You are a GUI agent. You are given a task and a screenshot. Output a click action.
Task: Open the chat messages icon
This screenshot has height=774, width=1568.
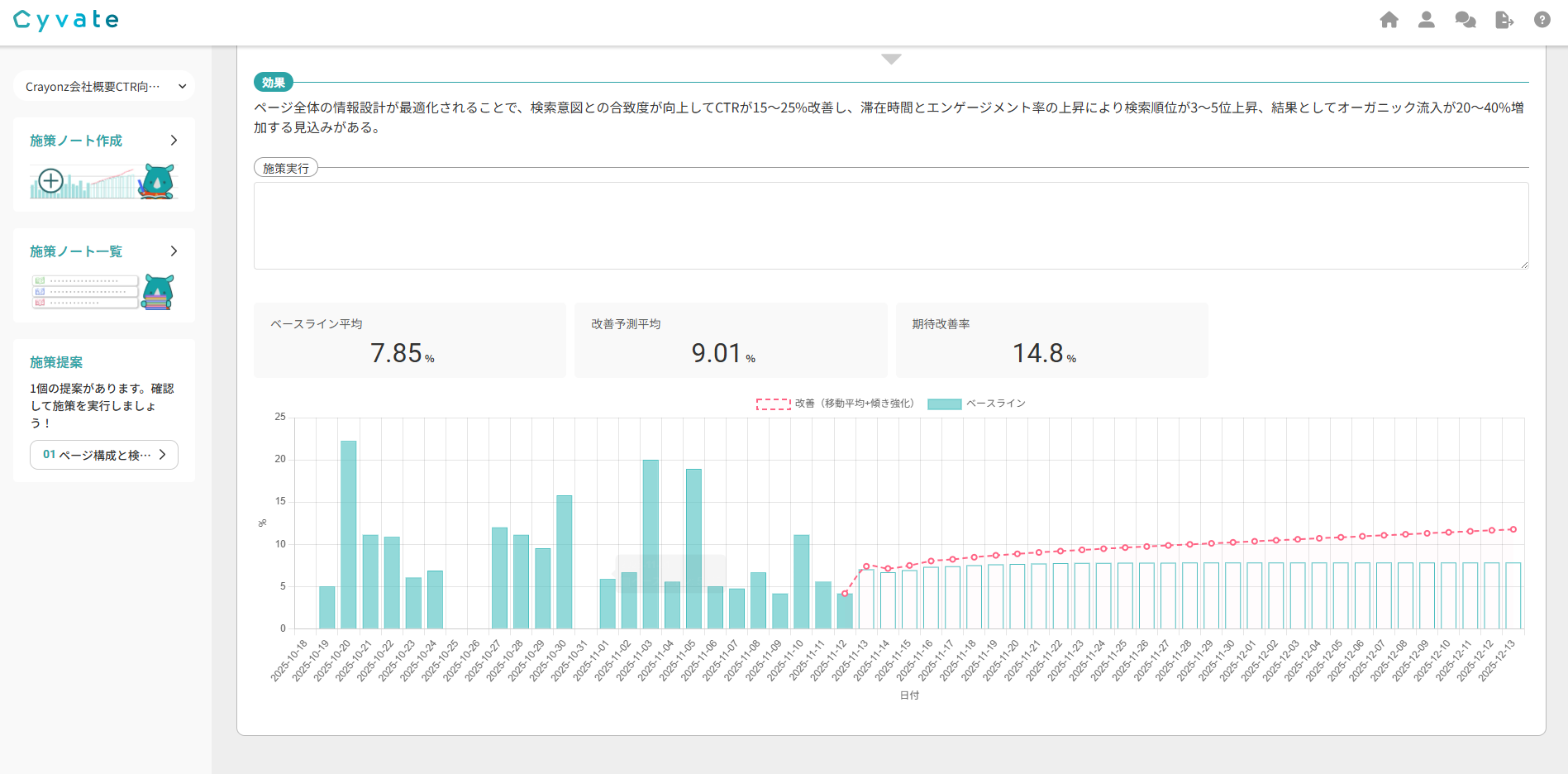tap(1465, 20)
